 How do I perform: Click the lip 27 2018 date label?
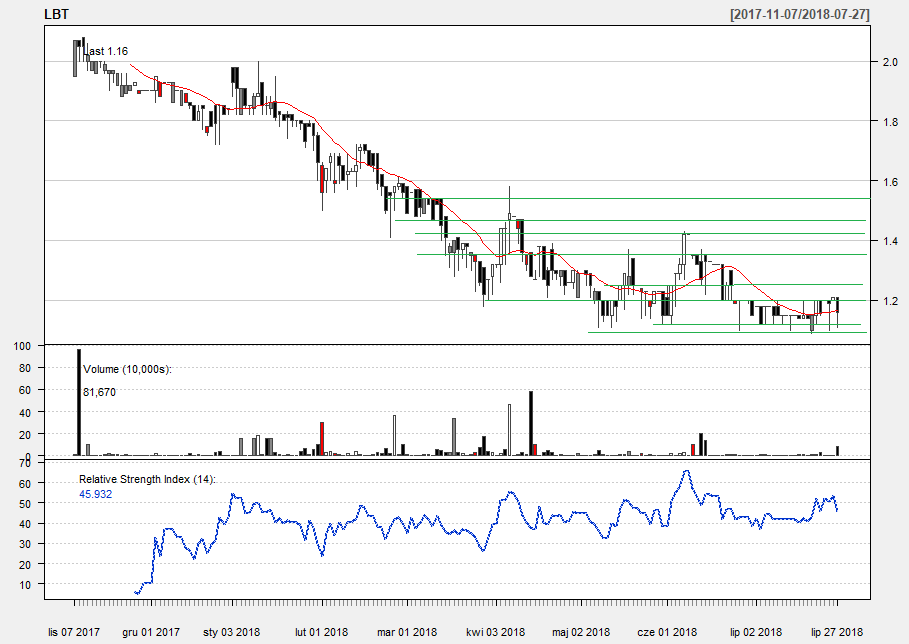[837, 632]
